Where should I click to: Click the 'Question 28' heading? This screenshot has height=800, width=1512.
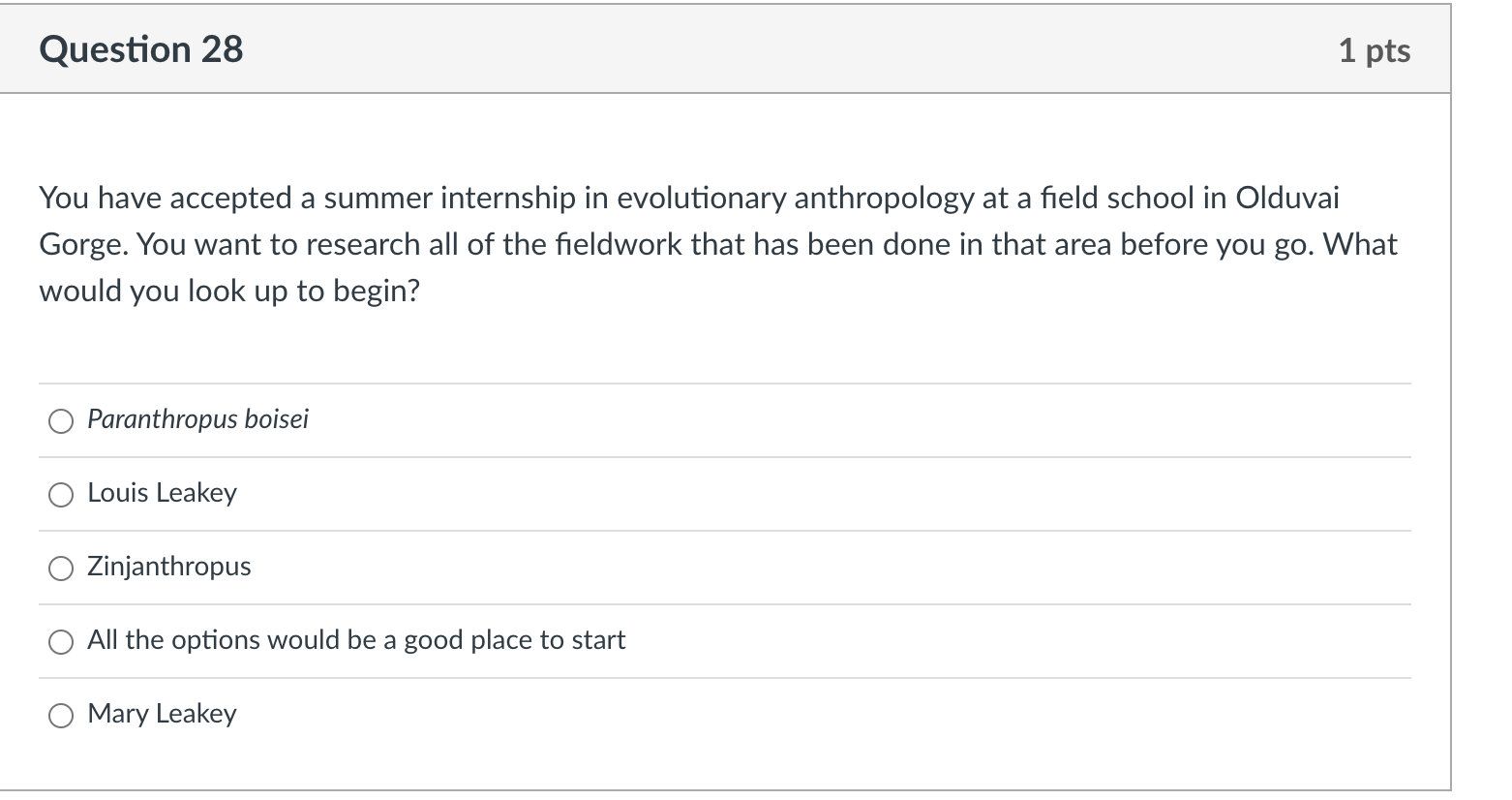pos(141,49)
